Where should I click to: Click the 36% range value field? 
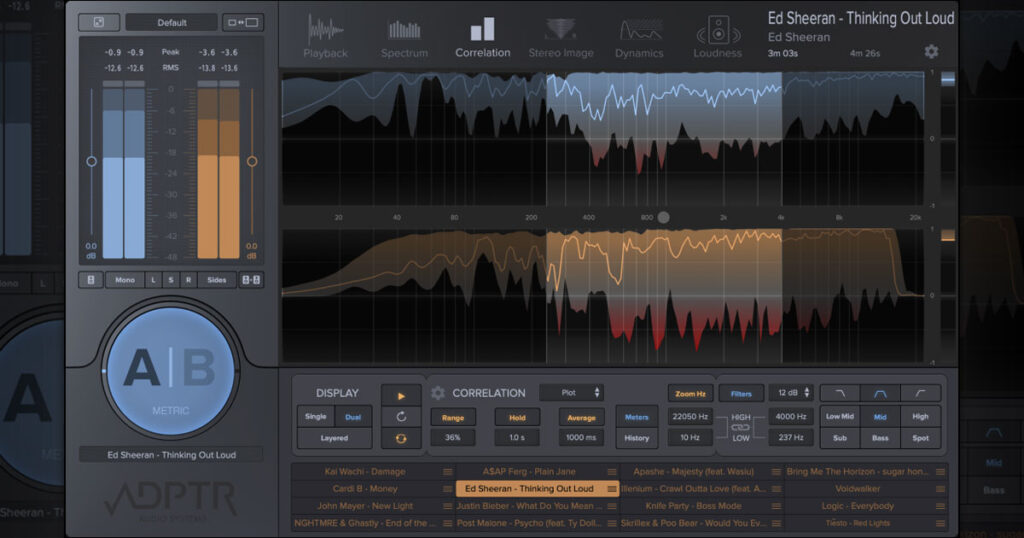(453, 437)
